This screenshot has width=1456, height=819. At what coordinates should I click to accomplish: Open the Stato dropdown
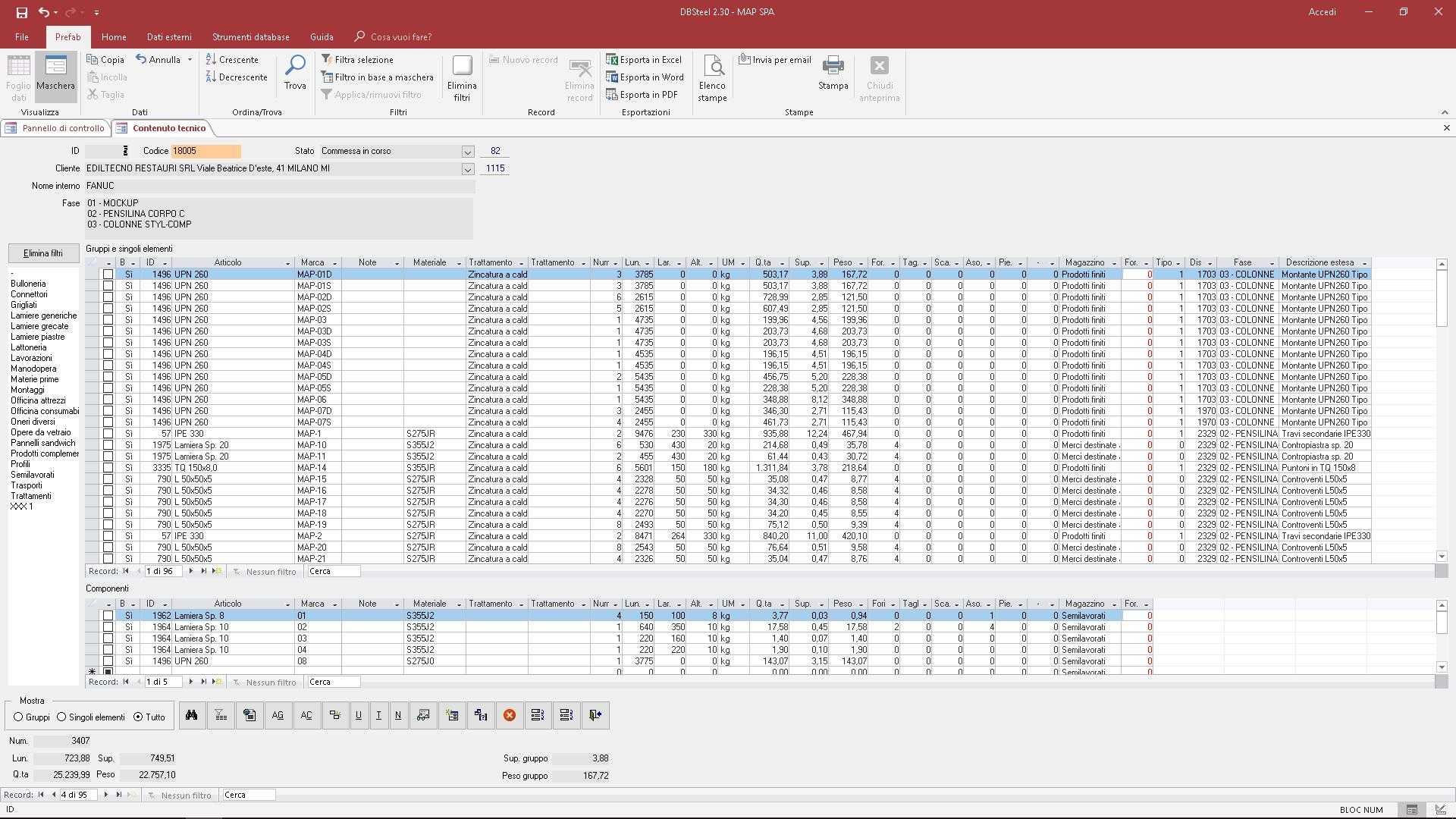467,151
